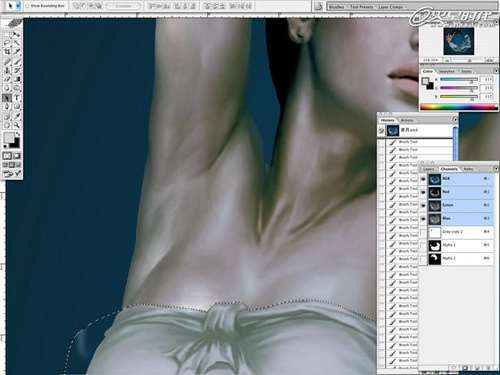Switch to Quick Mask mode
Image resolution: width=500 pixels, height=375 pixels.
coord(17,156)
